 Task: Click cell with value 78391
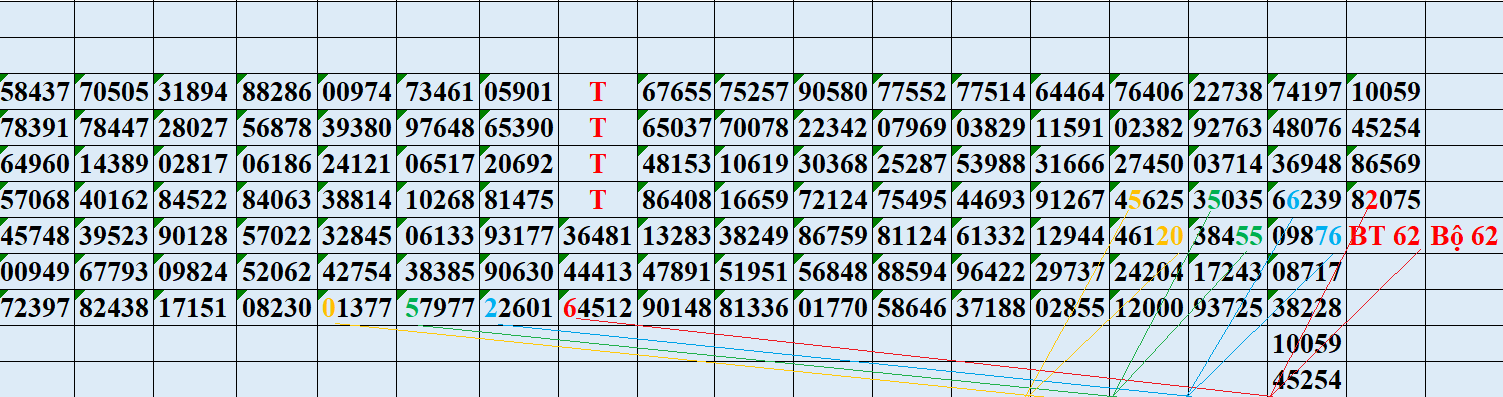(x=37, y=128)
